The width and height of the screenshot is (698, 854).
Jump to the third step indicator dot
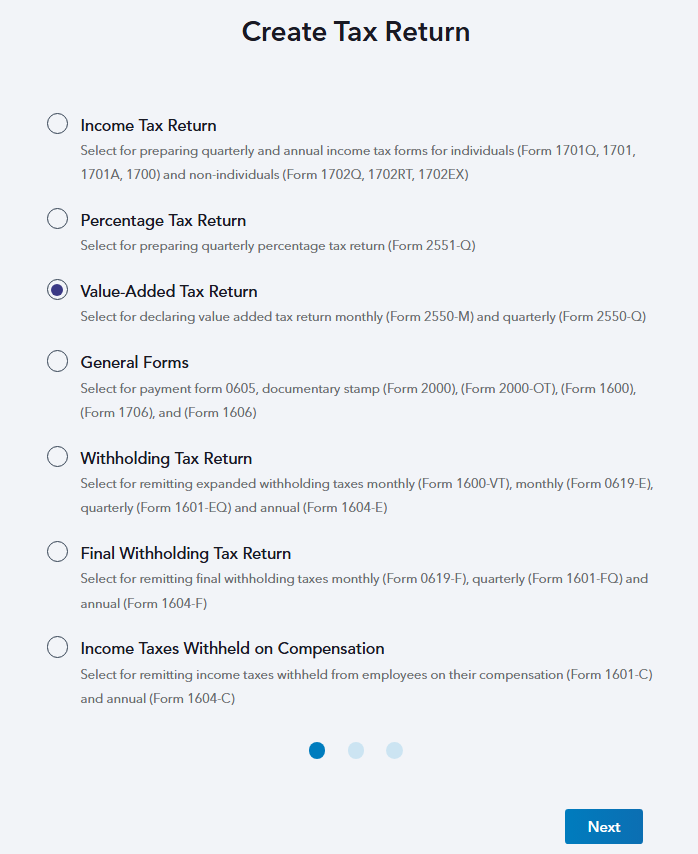click(394, 751)
